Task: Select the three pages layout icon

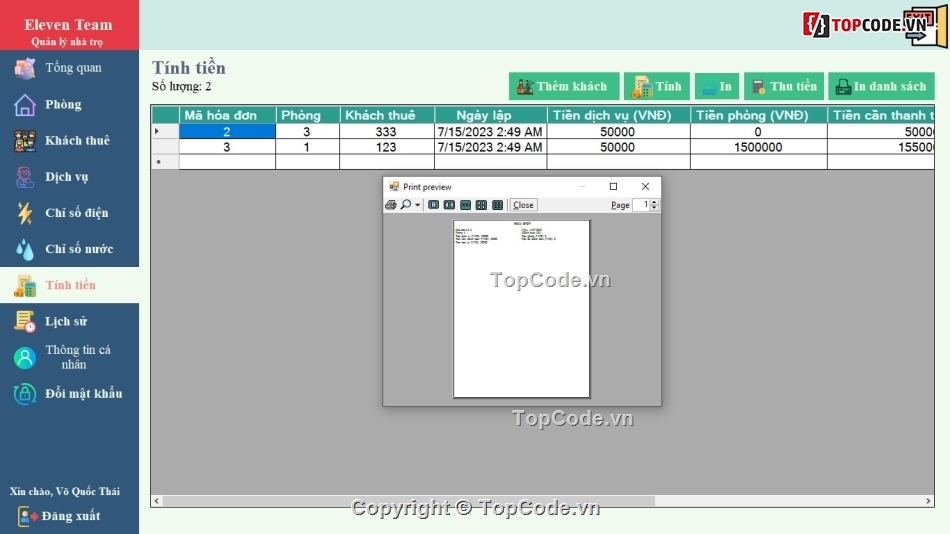Action: pyautogui.click(x=465, y=205)
